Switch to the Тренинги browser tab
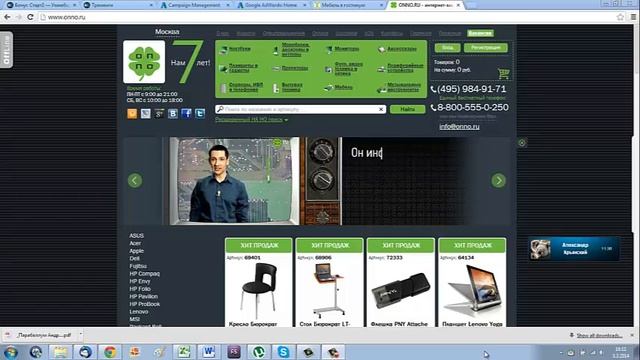Image resolution: width=640 pixels, height=360 pixels. [117, 5]
